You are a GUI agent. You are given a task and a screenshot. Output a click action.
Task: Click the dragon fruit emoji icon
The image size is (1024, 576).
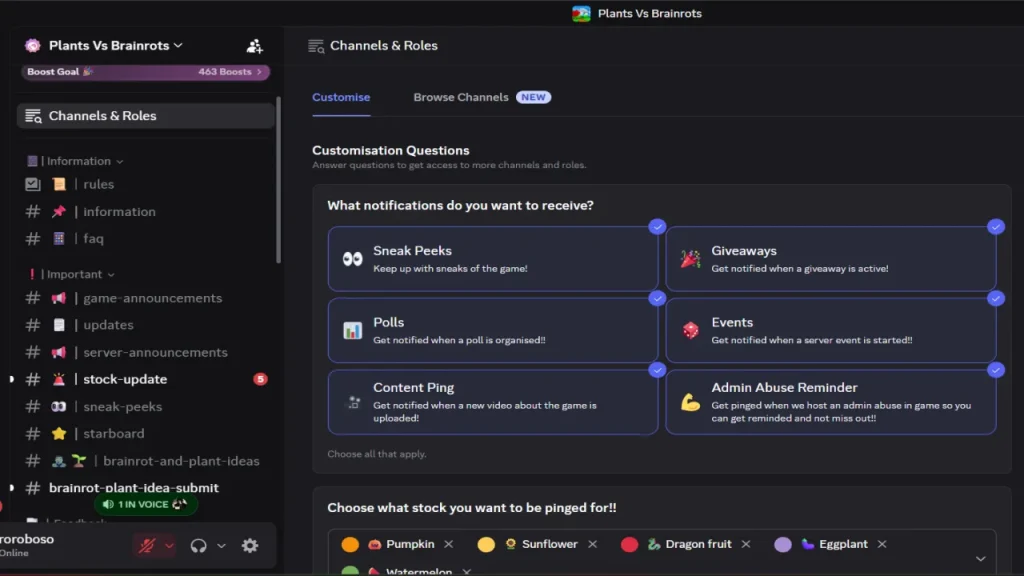click(x=654, y=544)
